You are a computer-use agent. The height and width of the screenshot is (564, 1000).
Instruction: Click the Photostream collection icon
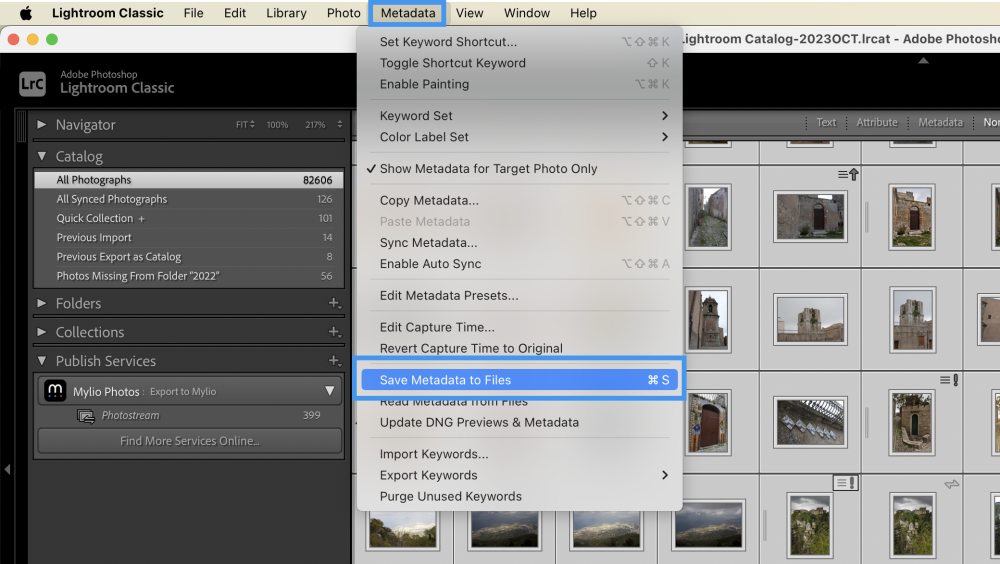[x=86, y=416]
